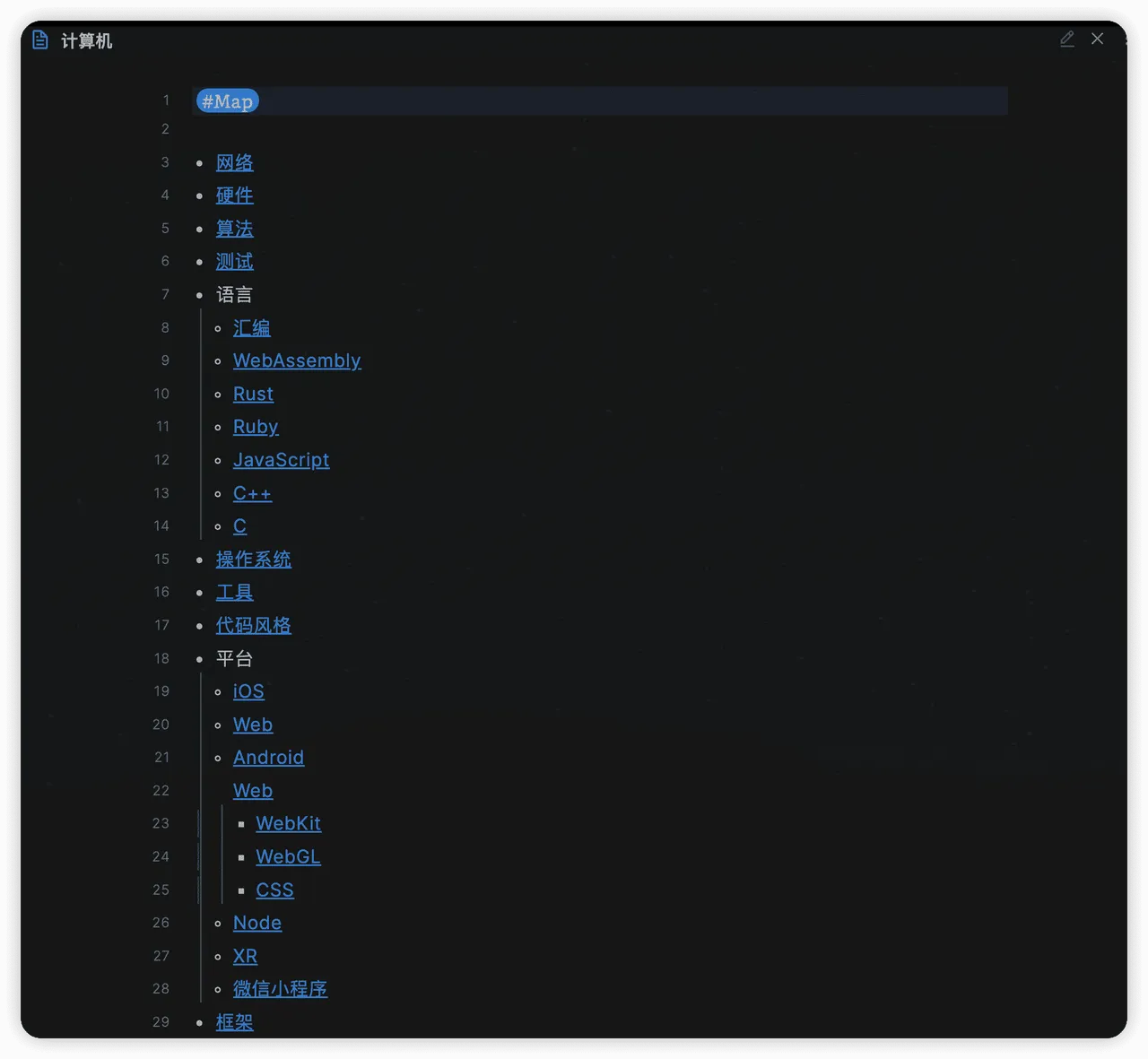Collapse the 平台 list item bullet
Screen dimensions: 1148x1059
(x=199, y=659)
